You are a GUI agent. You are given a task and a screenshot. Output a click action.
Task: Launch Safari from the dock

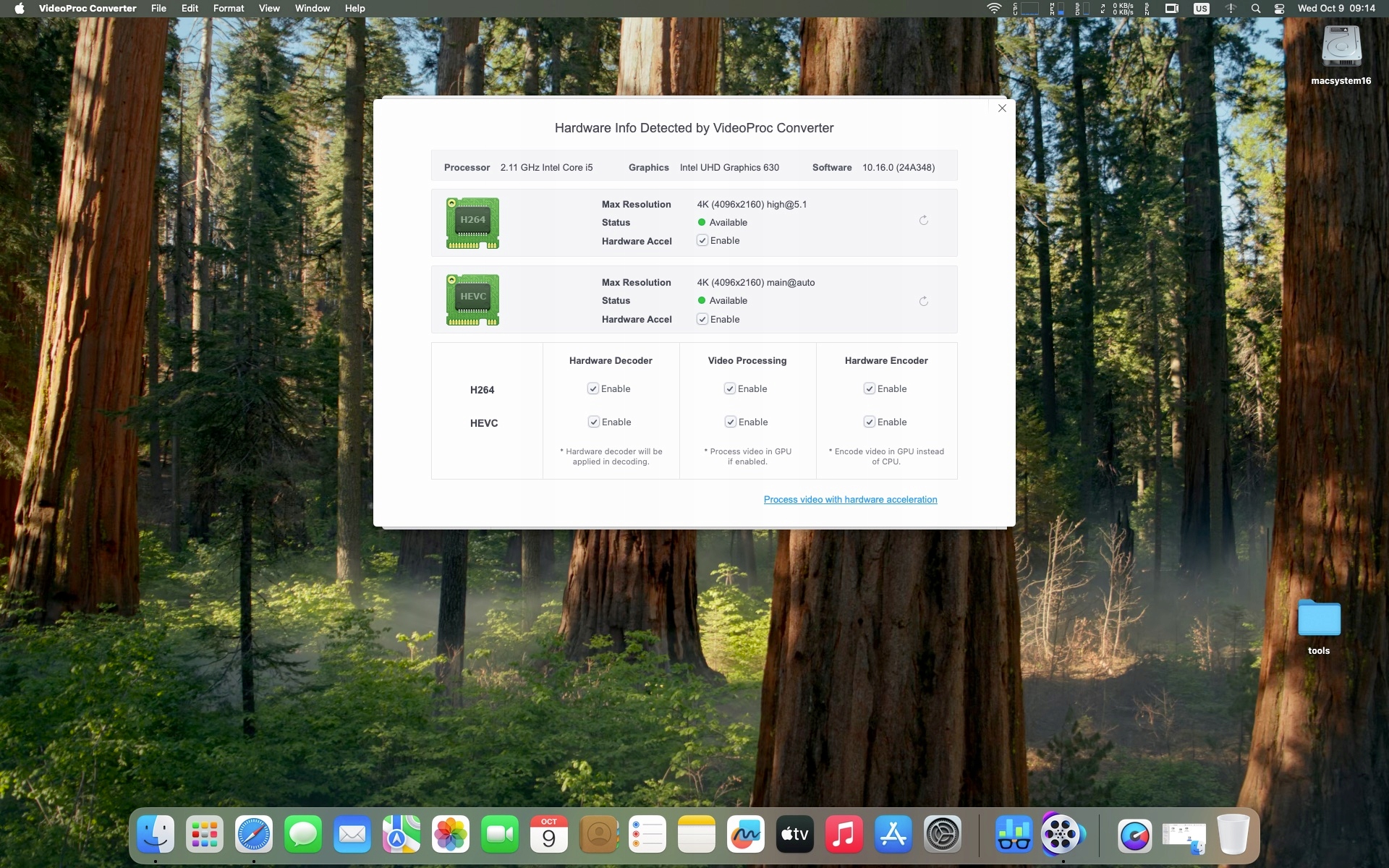254,835
